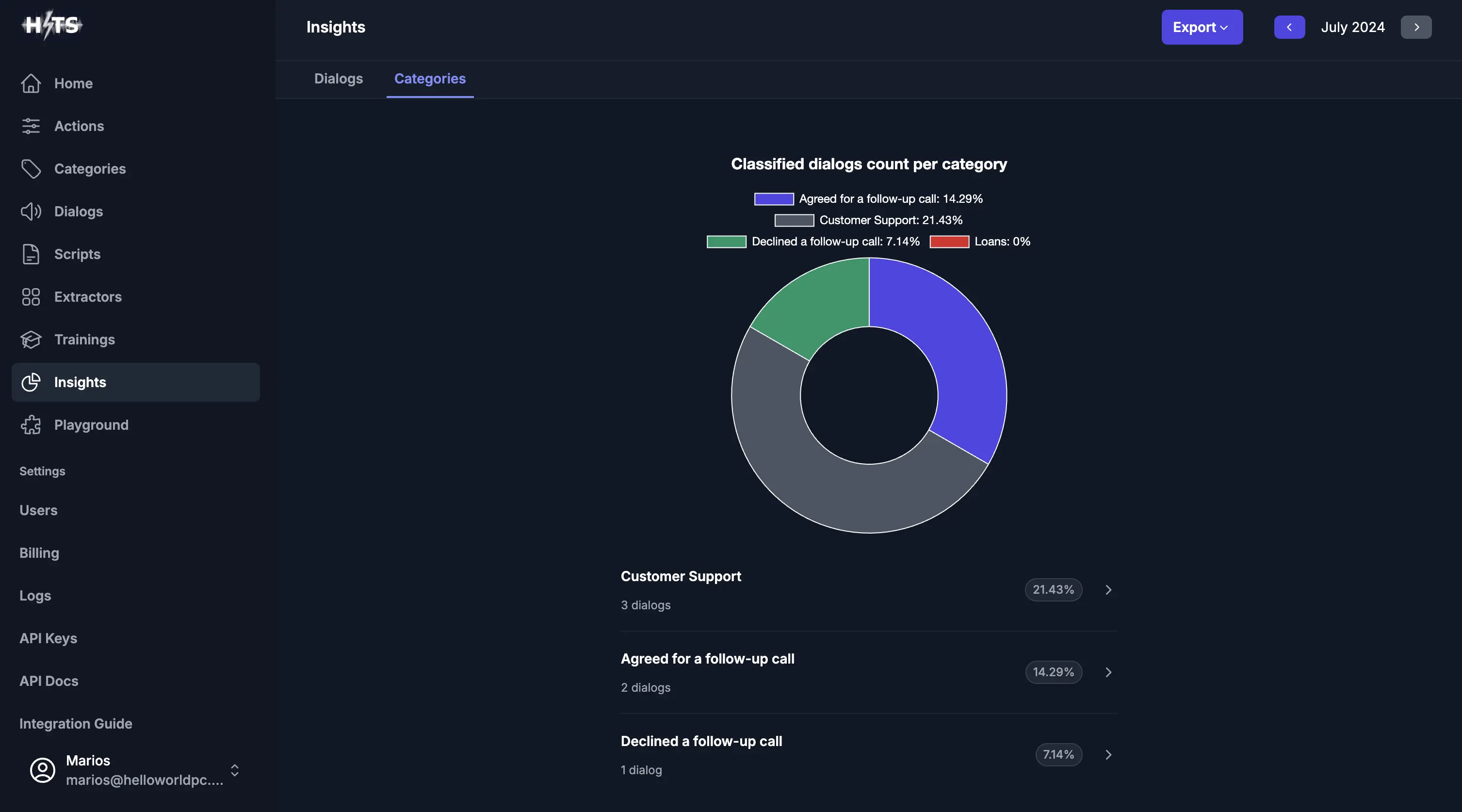Toggle Agreed for a follow-up call legend

click(774, 199)
